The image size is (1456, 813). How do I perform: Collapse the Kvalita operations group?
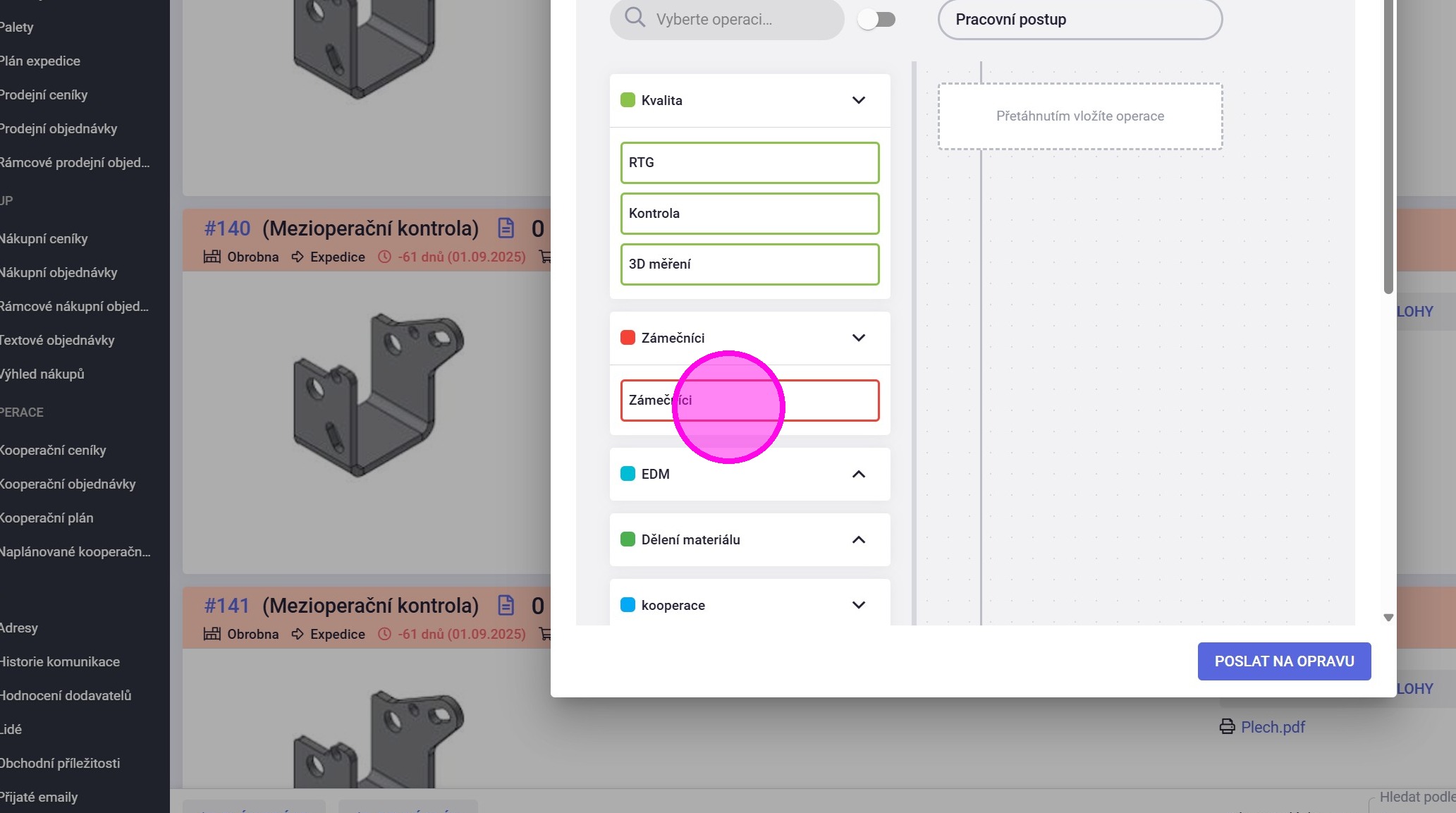tap(858, 100)
